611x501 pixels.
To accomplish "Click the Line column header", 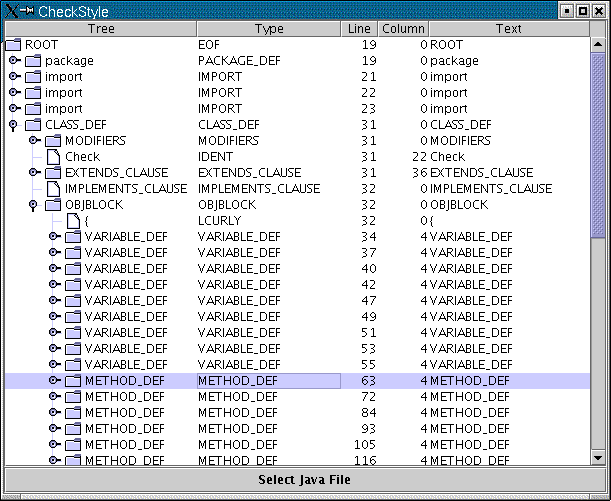I will (x=360, y=29).
